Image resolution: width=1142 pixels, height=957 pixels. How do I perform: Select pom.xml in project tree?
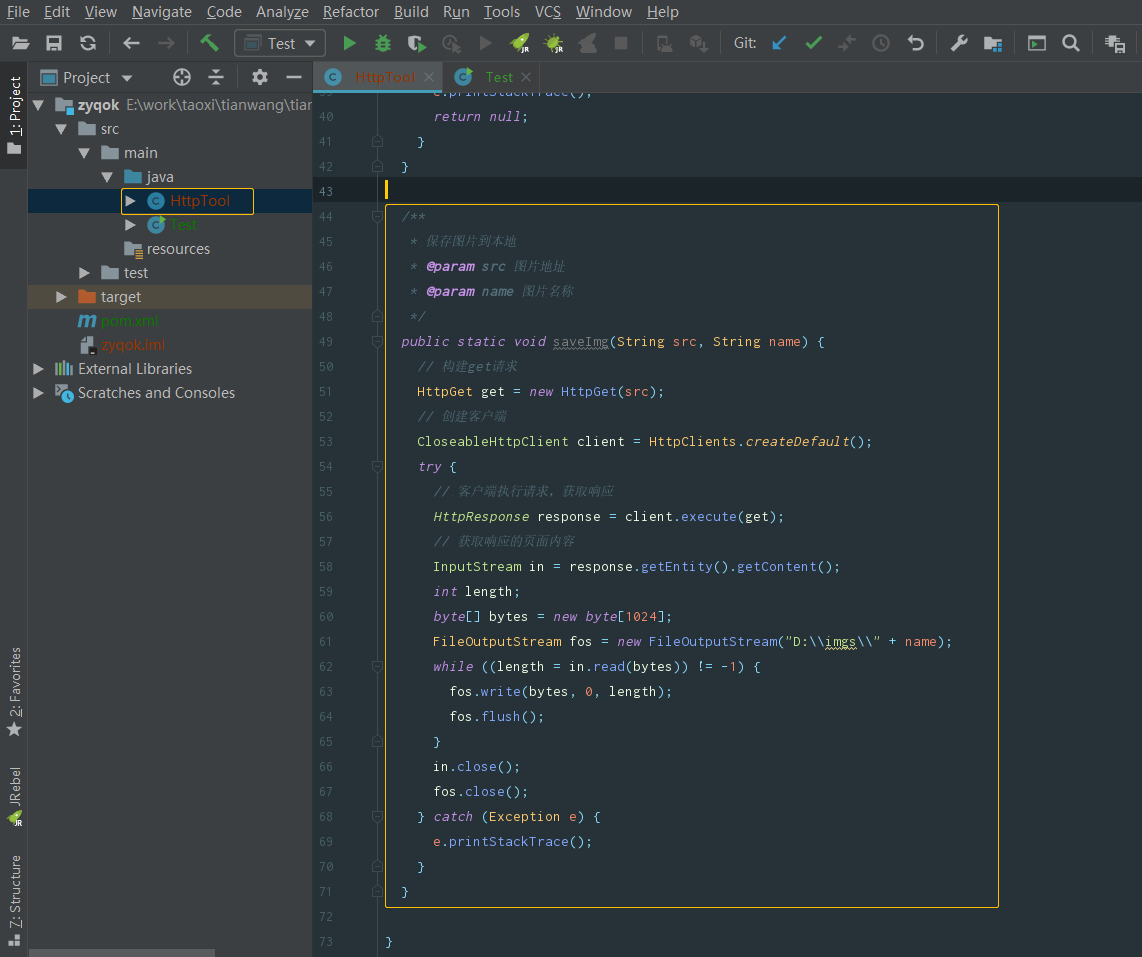click(x=129, y=321)
